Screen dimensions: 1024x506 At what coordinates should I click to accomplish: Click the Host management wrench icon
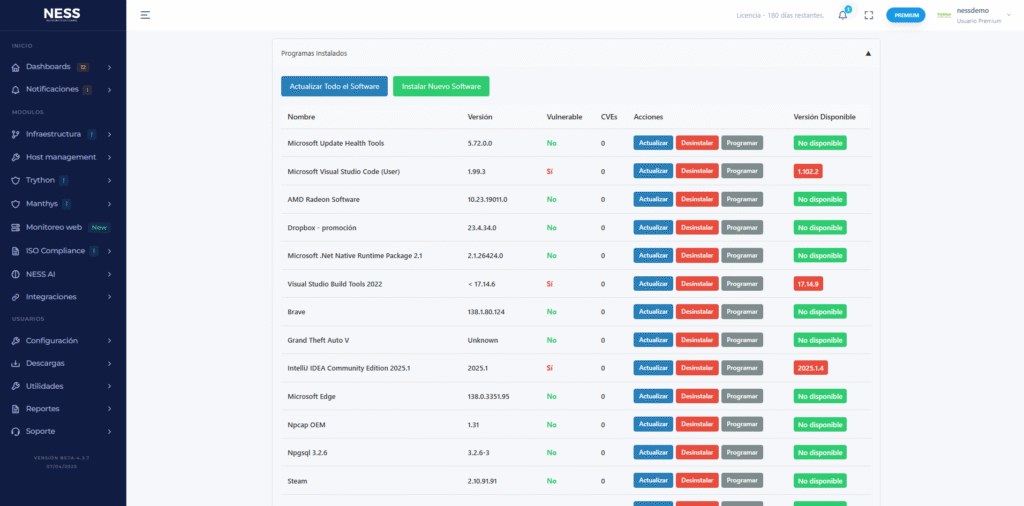pos(16,157)
